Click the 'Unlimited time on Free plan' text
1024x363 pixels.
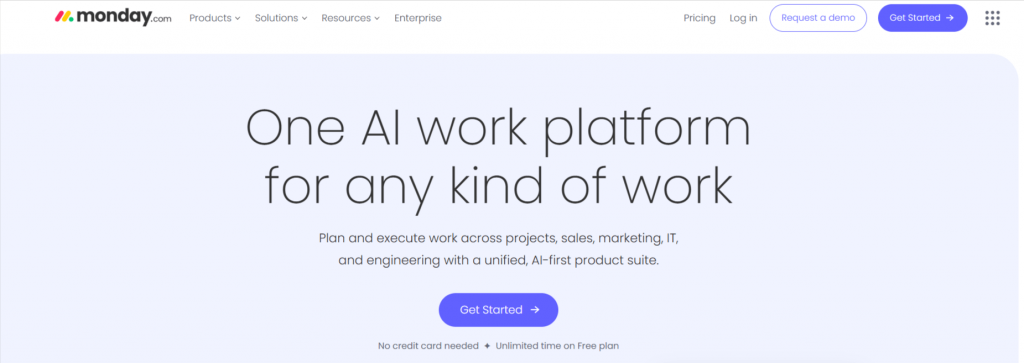tap(557, 346)
